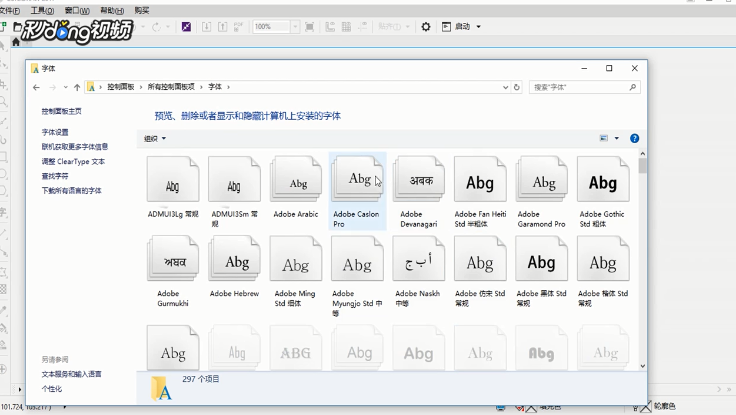The width and height of the screenshot is (736, 415).
Task: Open the 窗口(W) menu in CorelDRAW
Action: tap(77, 10)
